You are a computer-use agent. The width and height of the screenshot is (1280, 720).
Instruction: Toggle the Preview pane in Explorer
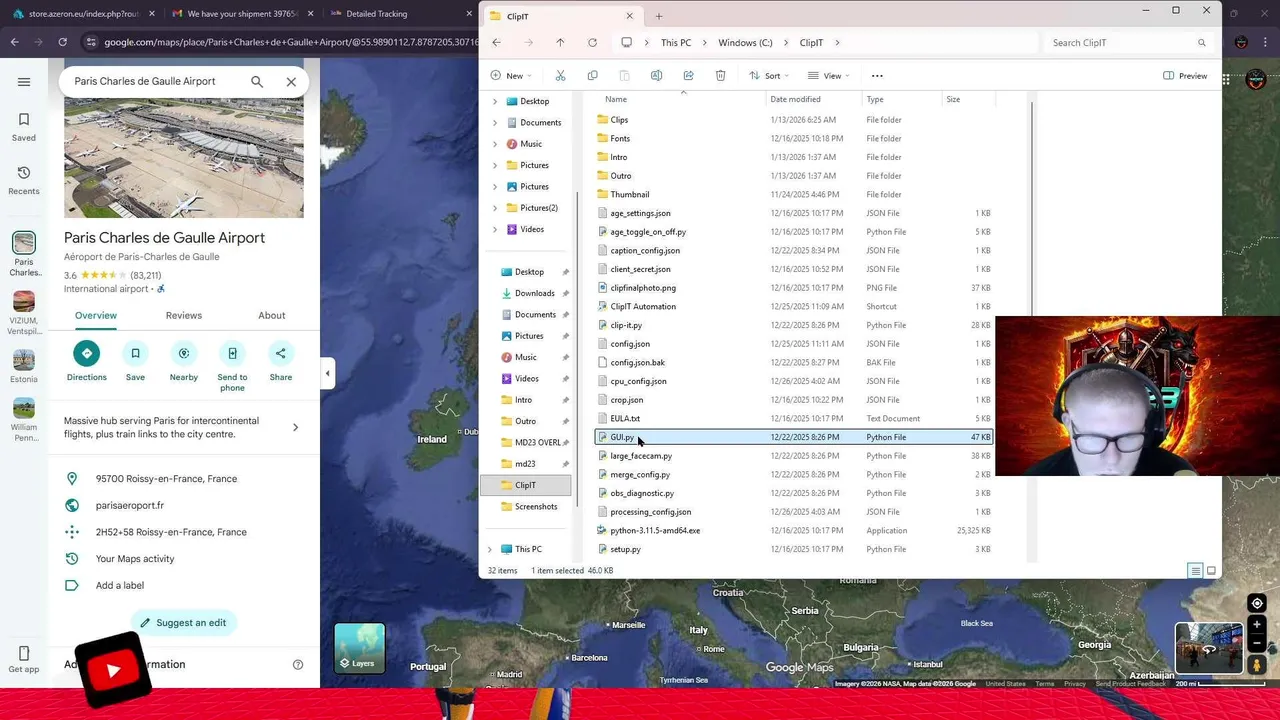pyautogui.click(x=1185, y=76)
